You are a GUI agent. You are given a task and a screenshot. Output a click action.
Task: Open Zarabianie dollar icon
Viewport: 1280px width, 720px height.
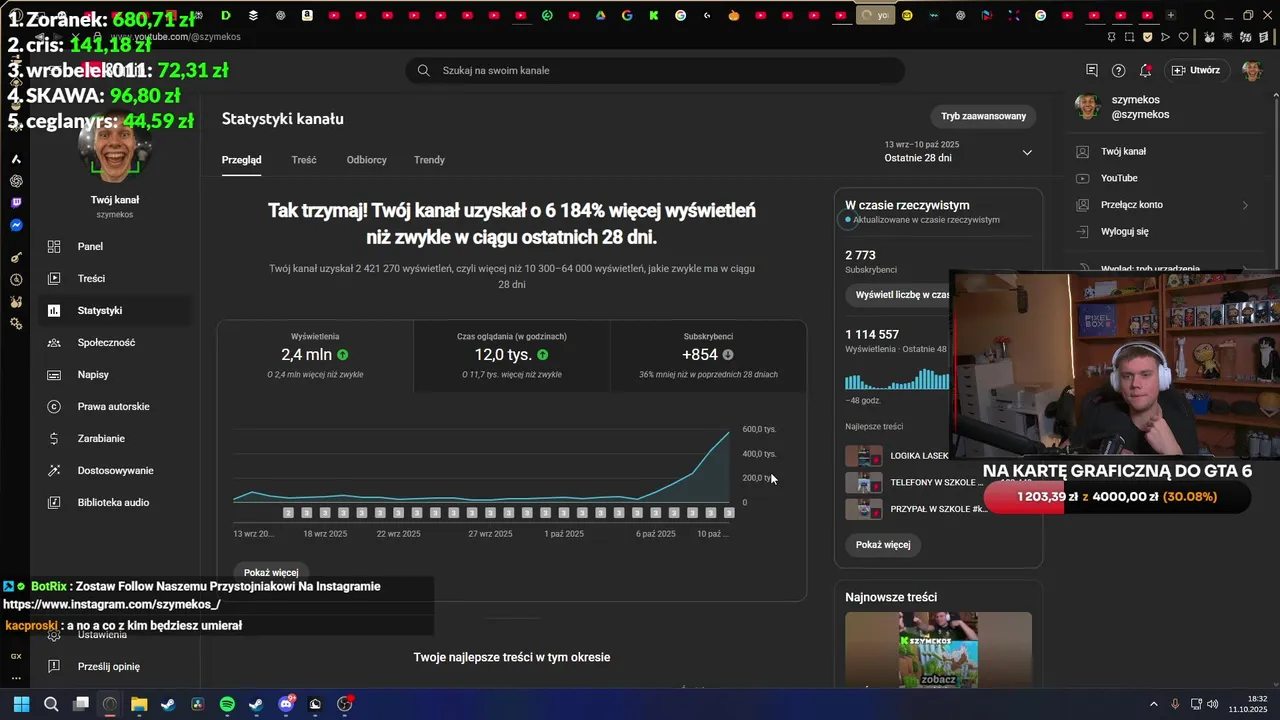pyautogui.click(x=54, y=438)
